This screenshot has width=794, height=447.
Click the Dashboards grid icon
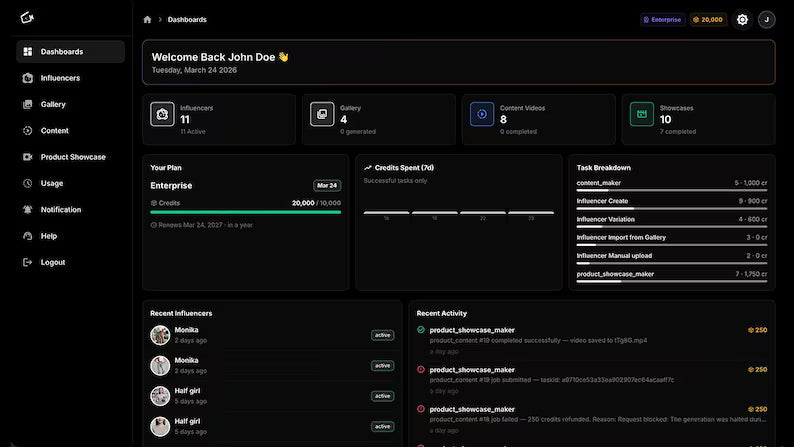coord(28,52)
